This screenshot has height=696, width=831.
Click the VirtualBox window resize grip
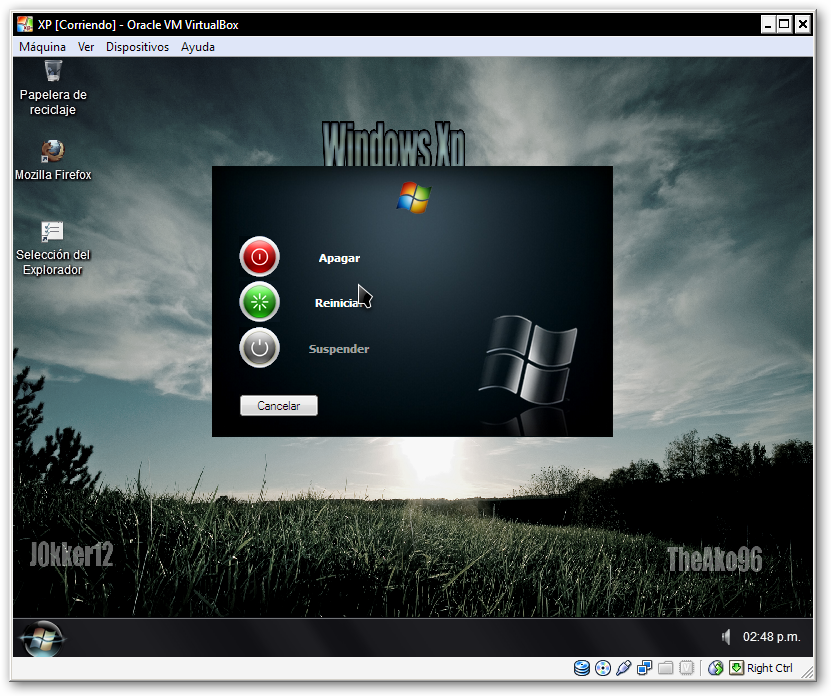click(807, 672)
